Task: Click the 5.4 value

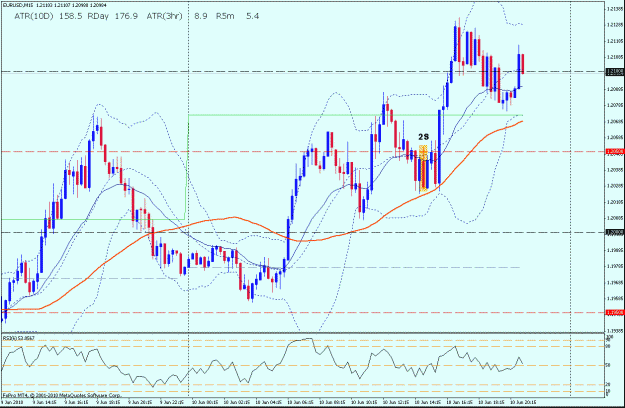Action: click(253, 16)
